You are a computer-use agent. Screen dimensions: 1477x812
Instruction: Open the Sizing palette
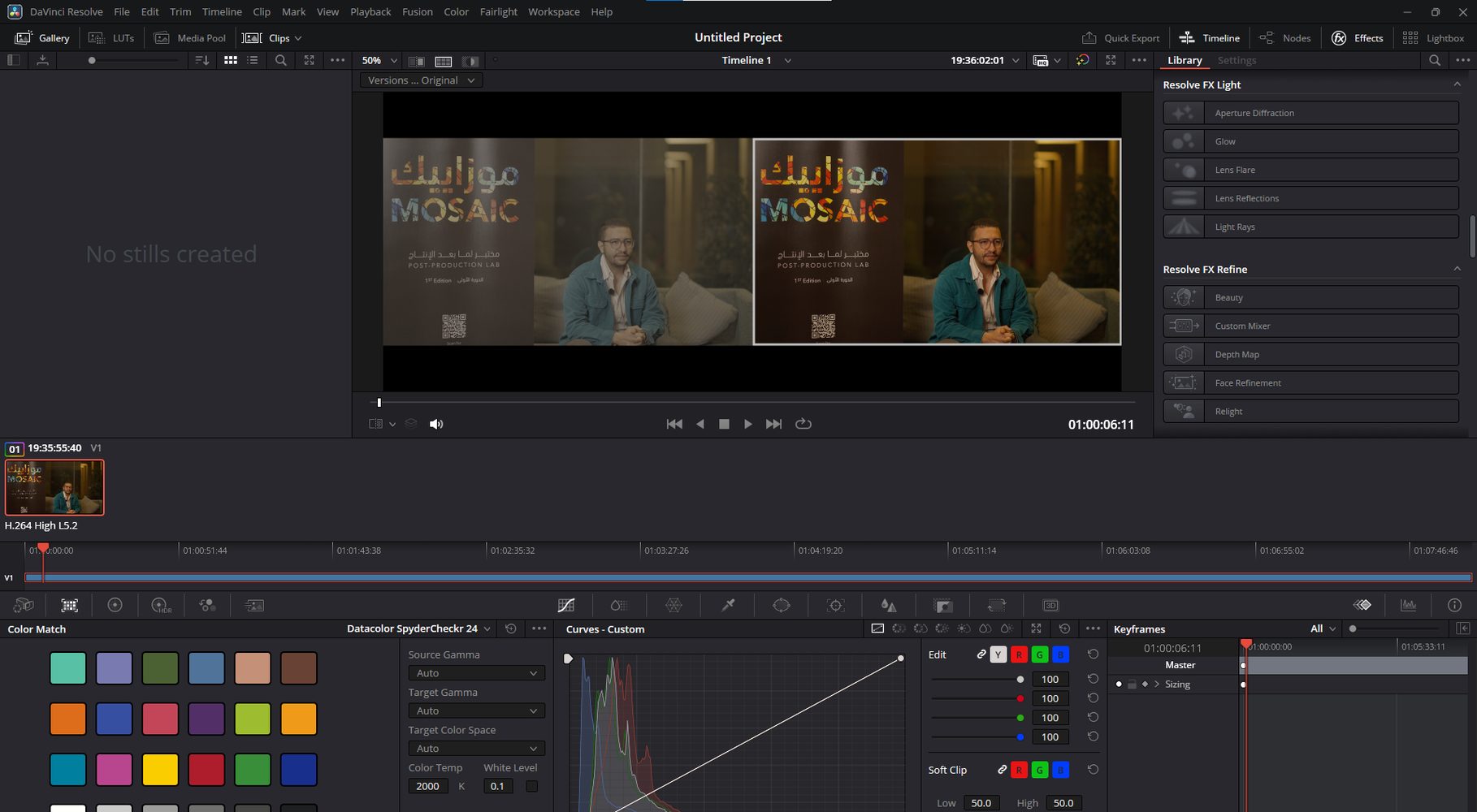click(x=997, y=605)
